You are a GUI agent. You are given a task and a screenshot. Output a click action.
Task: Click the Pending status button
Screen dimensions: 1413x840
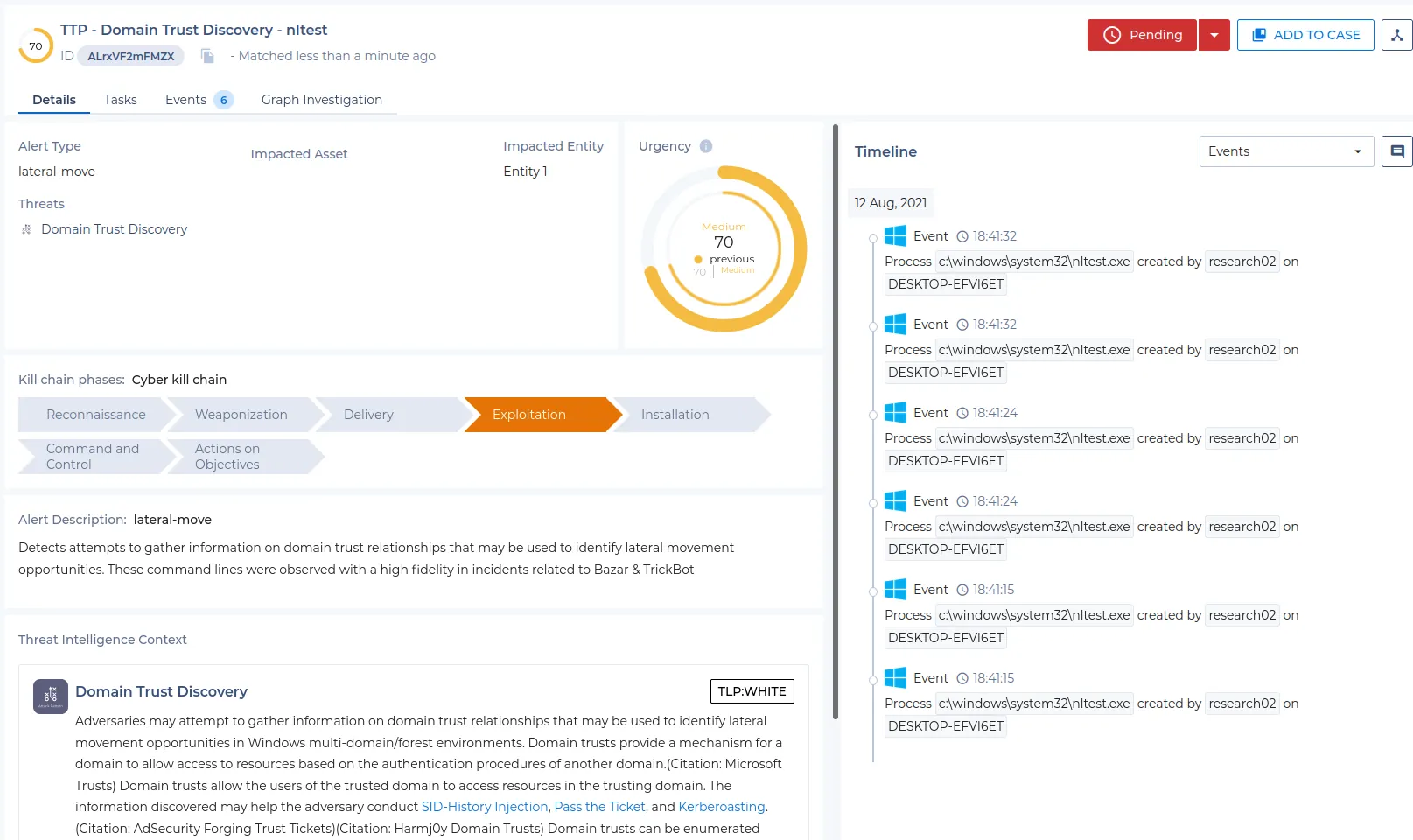click(x=1142, y=35)
